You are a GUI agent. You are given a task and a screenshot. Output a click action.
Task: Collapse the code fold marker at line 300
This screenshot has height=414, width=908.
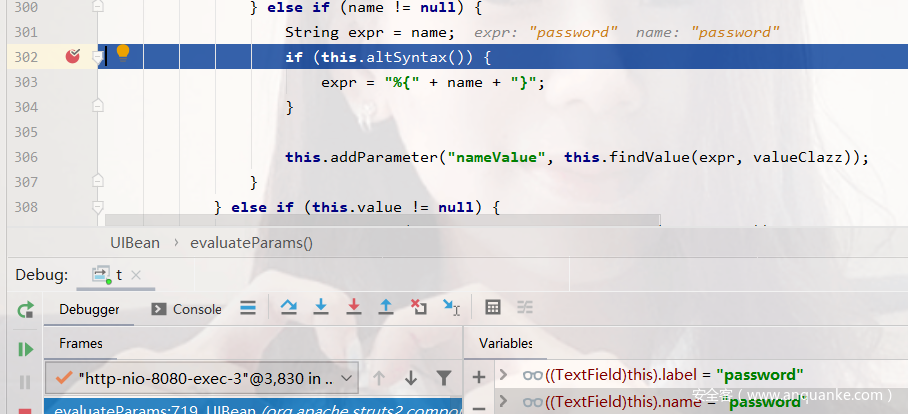click(x=98, y=7)
